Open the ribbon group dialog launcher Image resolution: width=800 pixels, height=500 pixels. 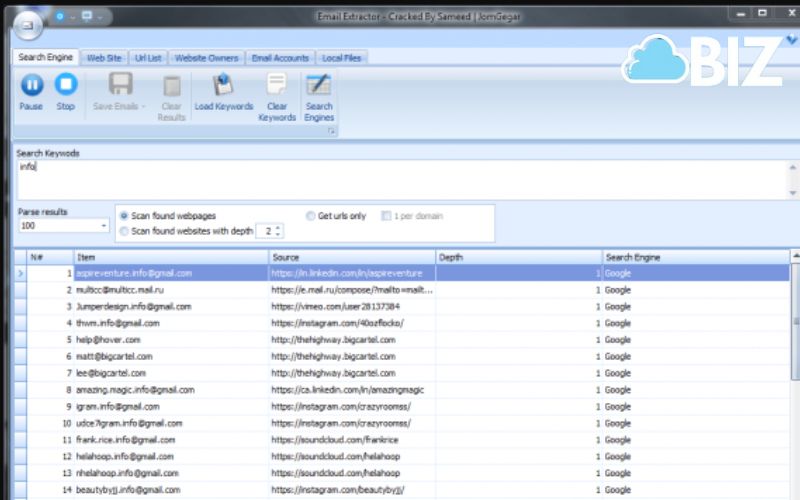tap(332, 131)
